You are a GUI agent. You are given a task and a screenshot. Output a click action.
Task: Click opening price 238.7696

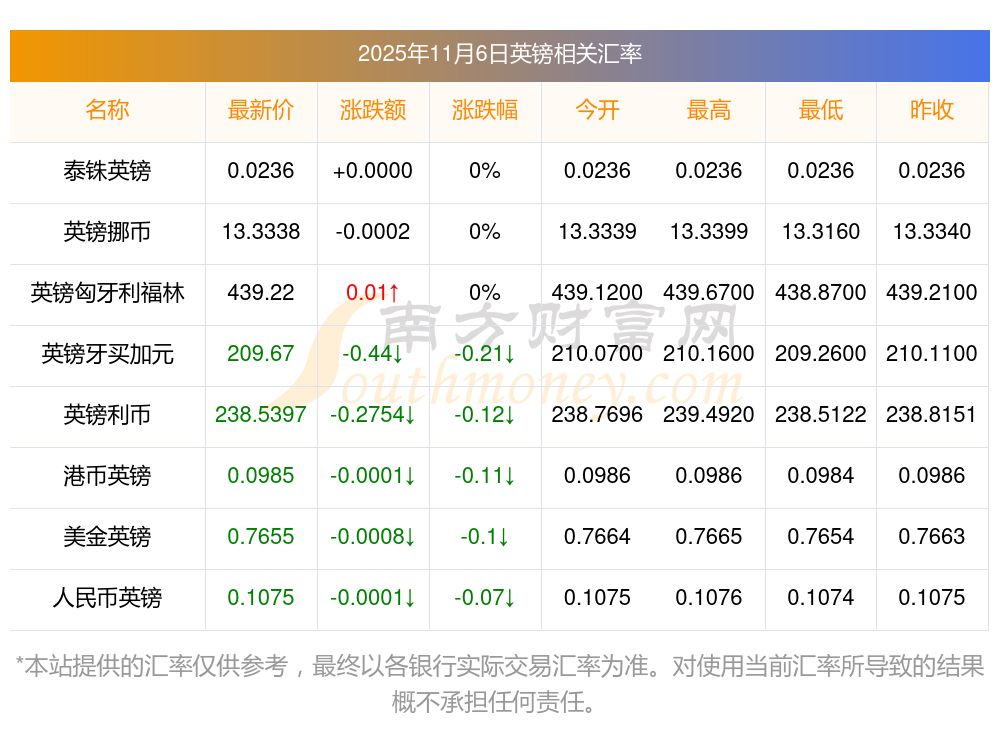coord(597,415)
